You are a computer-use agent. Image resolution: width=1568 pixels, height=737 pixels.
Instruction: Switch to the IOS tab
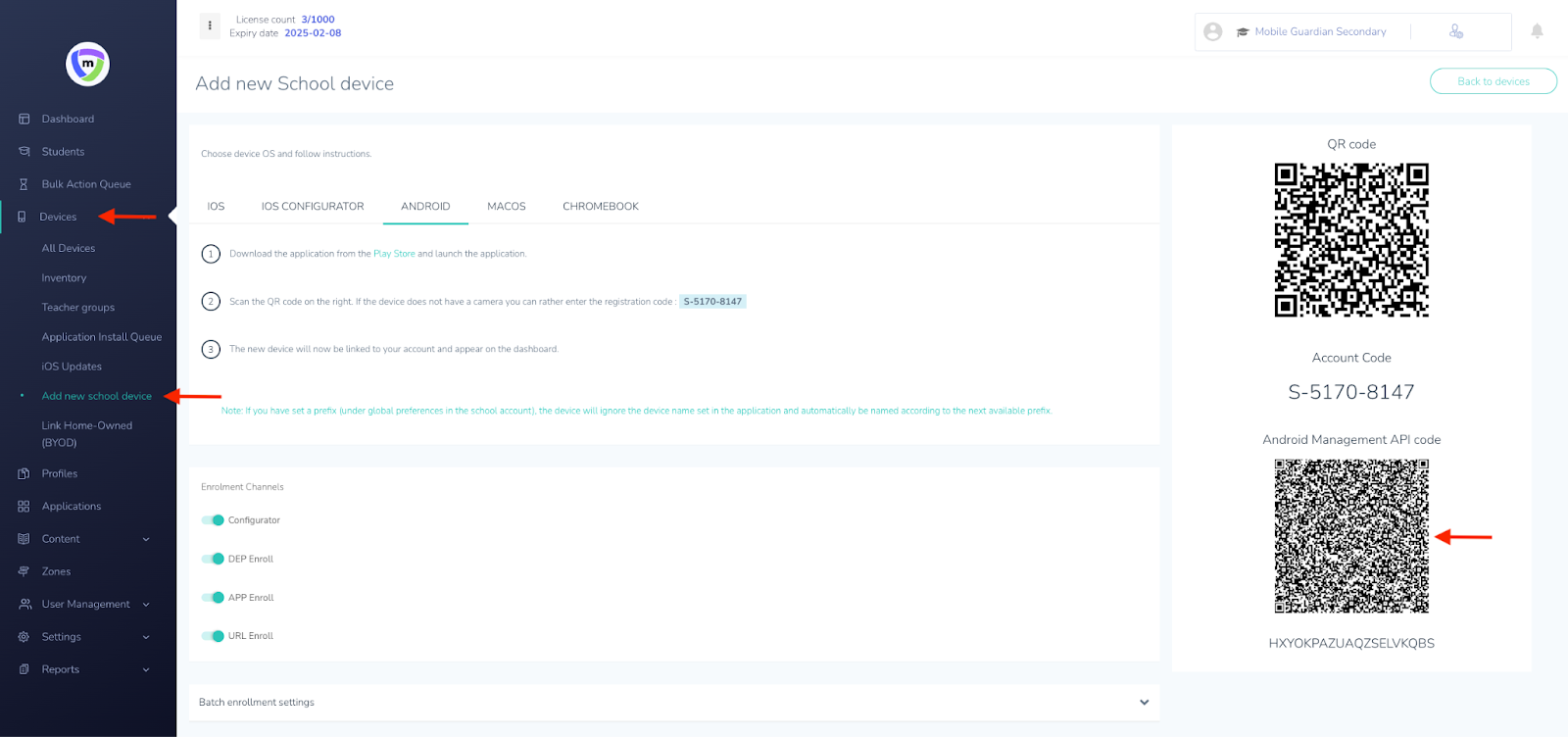(x=216, y=207)
